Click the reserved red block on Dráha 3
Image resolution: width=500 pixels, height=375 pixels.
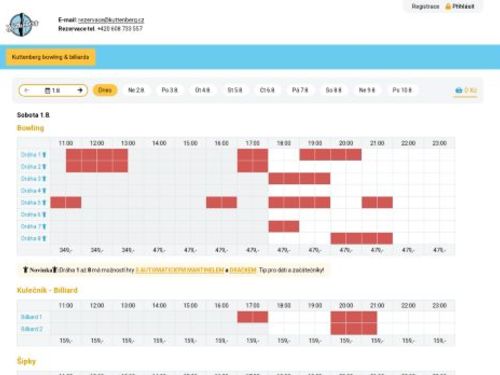299,179
